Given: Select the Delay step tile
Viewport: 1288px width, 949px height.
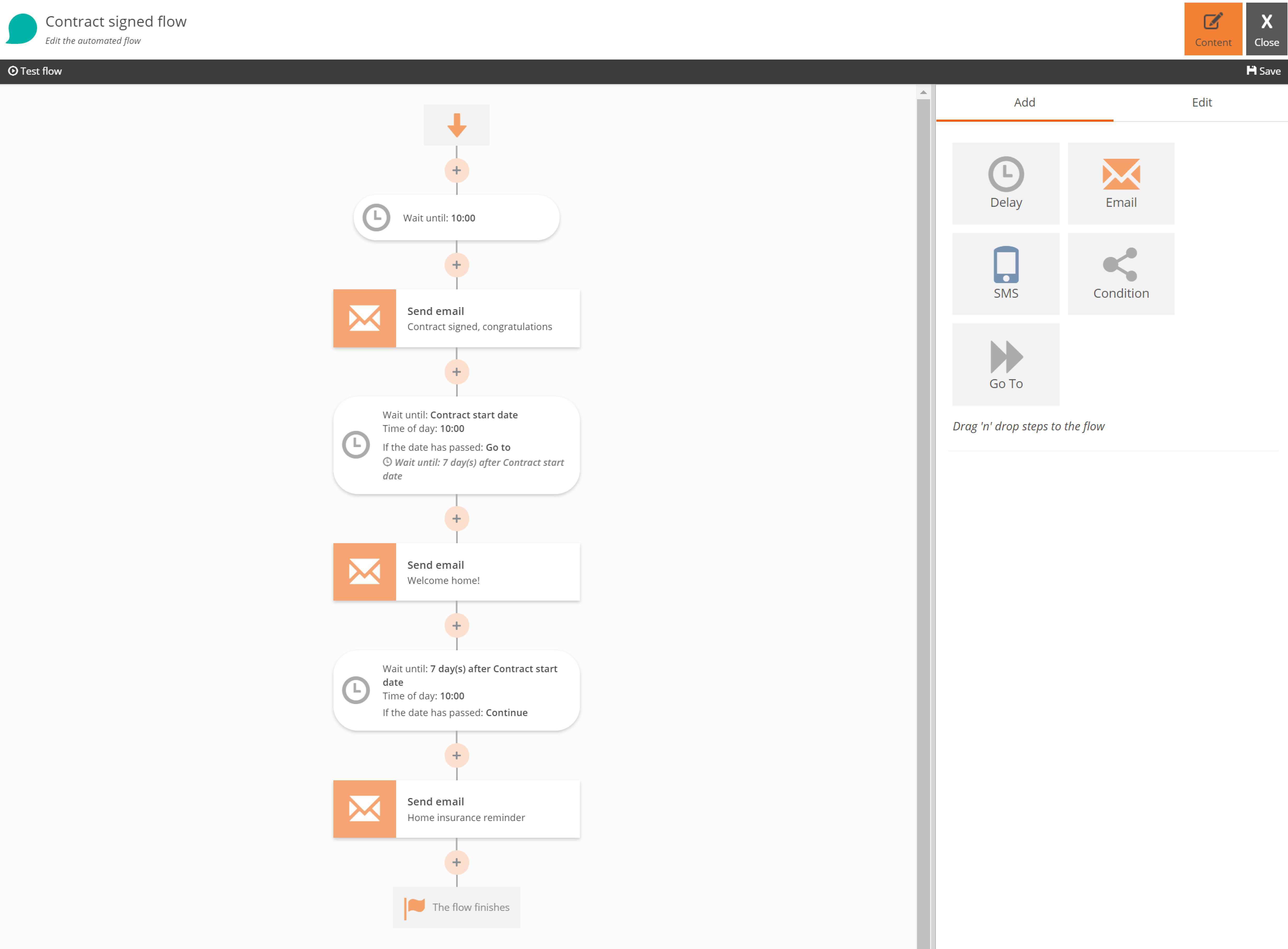Looking at the screenshot, I should click(x=1005, y=183).
